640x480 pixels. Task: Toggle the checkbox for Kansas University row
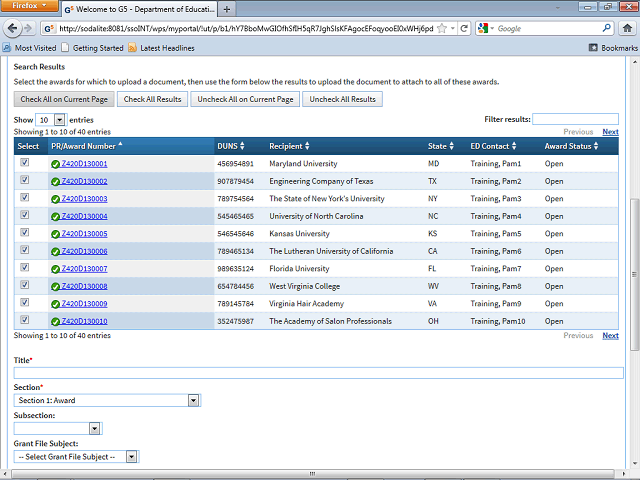click(25, 233)
